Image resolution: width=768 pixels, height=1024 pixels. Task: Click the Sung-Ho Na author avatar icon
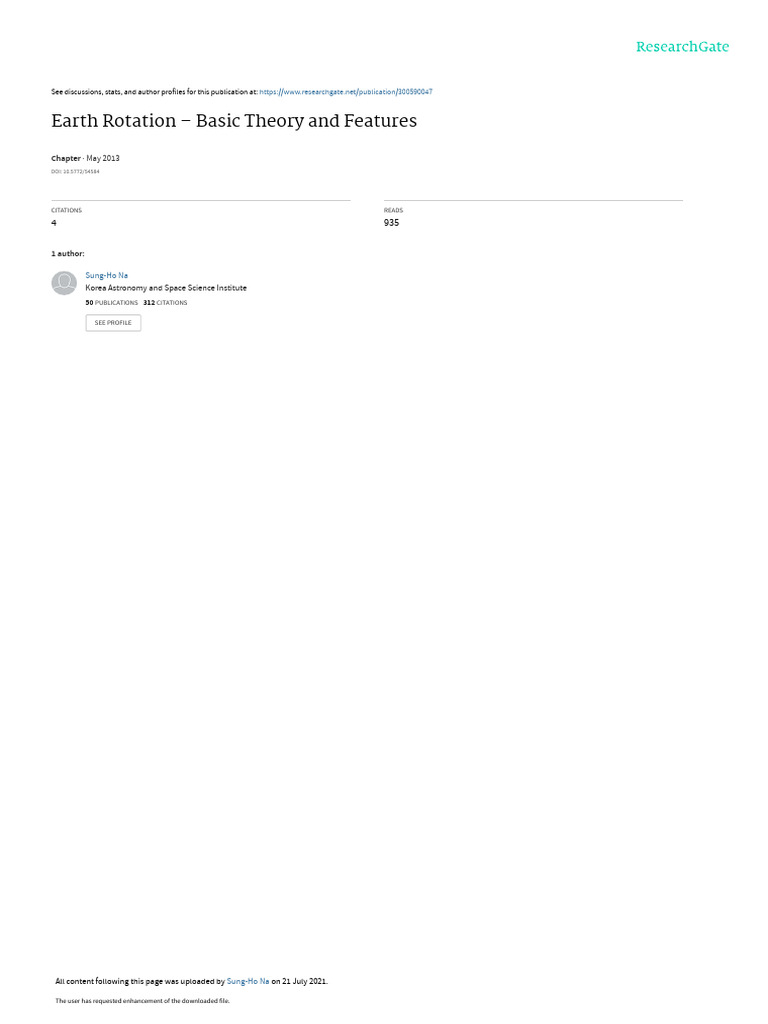64,283
